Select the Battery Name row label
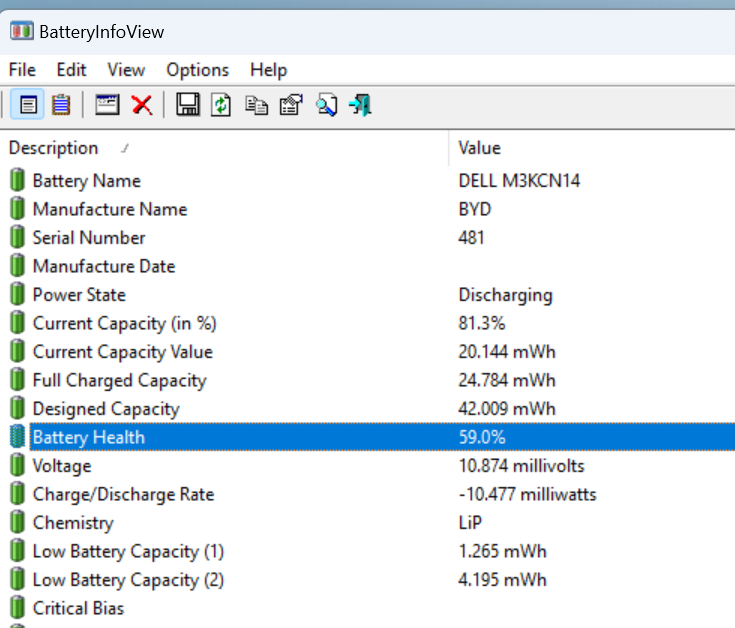Screen dimensions: 735x628 pyautogui.click(x=86, y=181)
